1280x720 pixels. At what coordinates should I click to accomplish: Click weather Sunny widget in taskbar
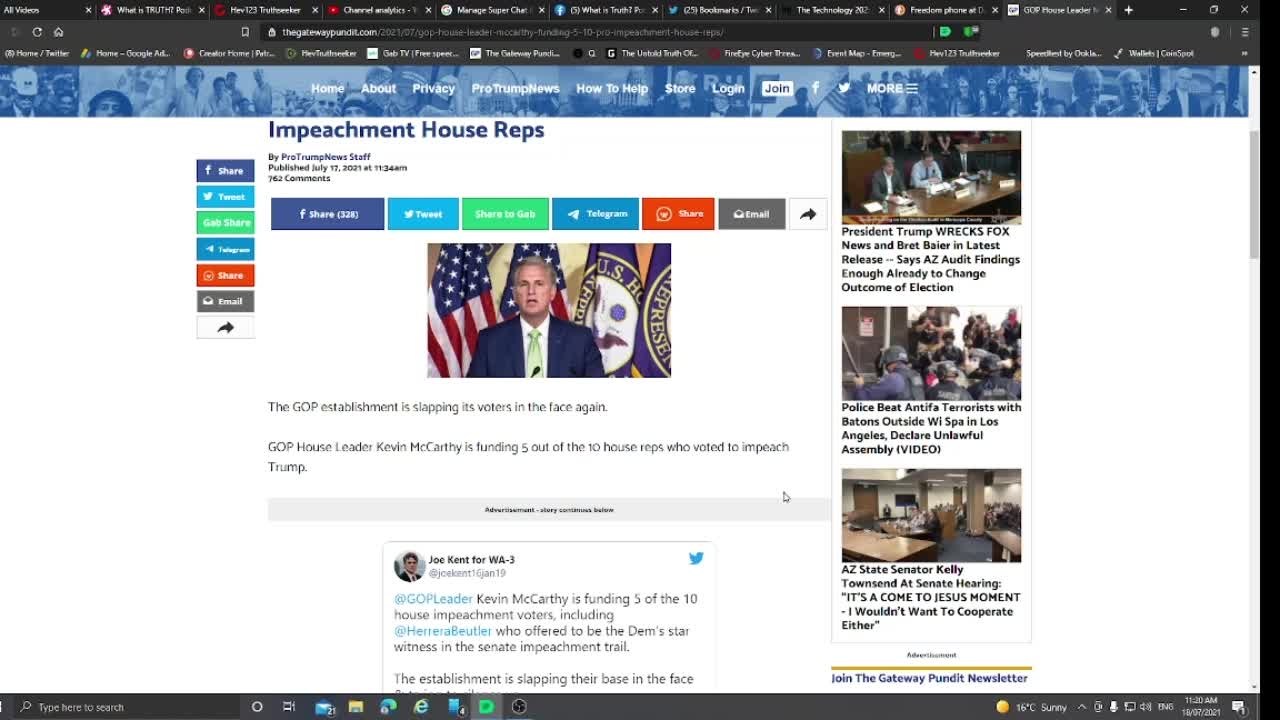[x=1032, y=707]
